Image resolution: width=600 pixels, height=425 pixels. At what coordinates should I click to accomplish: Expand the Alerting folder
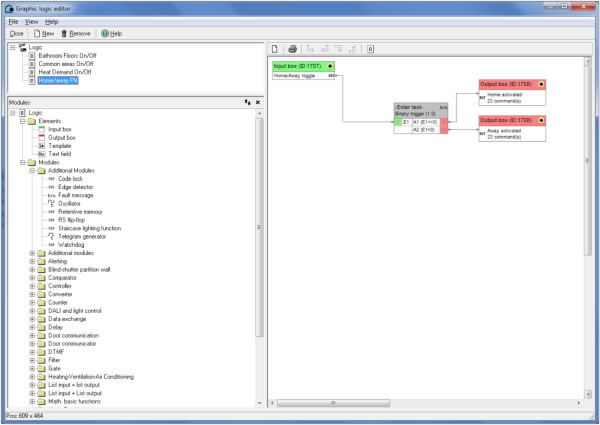(32, 261)
